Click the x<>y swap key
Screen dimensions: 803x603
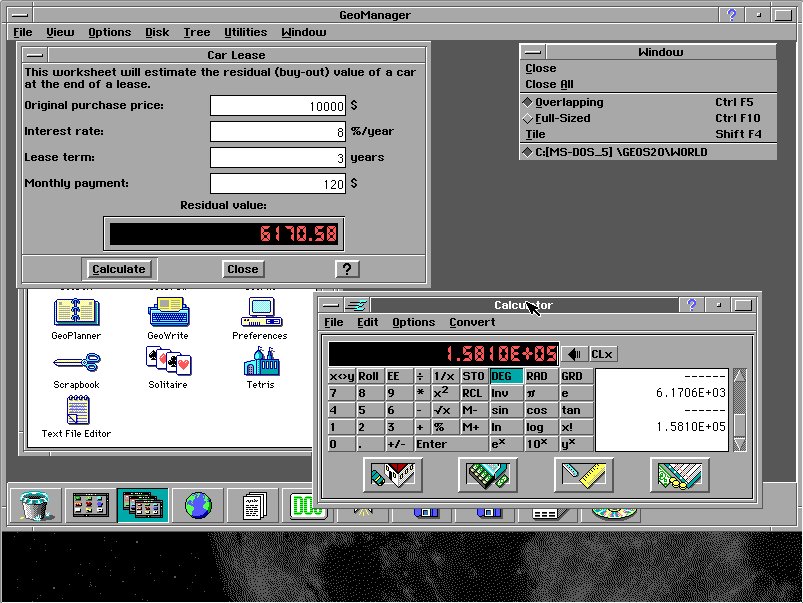coord(341,376)
